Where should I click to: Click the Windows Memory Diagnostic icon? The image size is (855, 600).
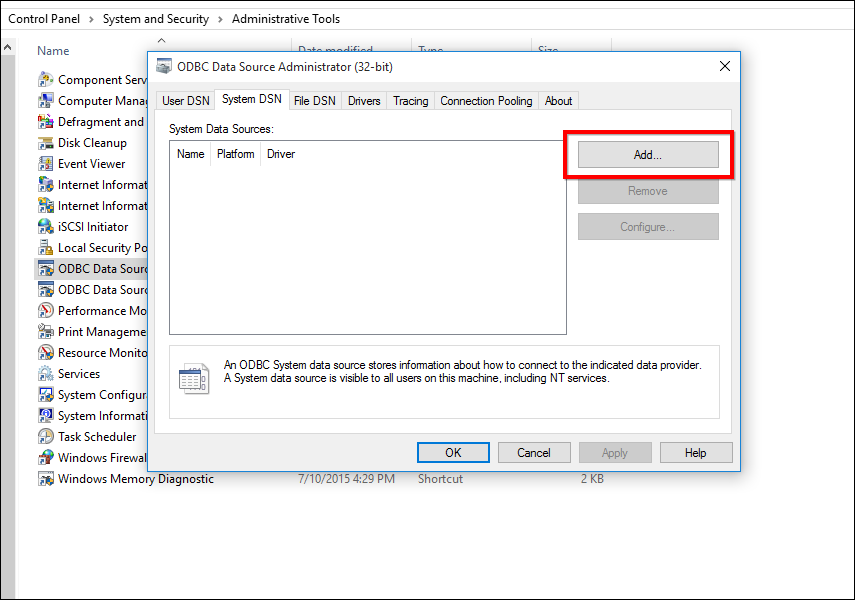pos(46,479)
